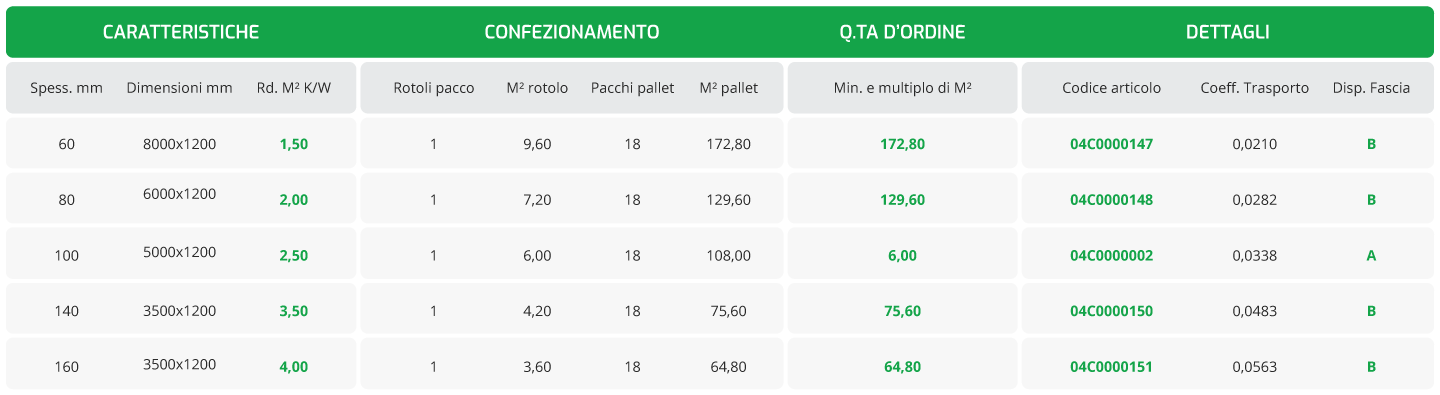Click the CONFEZIONAMENTO header section

pos(572,32)
